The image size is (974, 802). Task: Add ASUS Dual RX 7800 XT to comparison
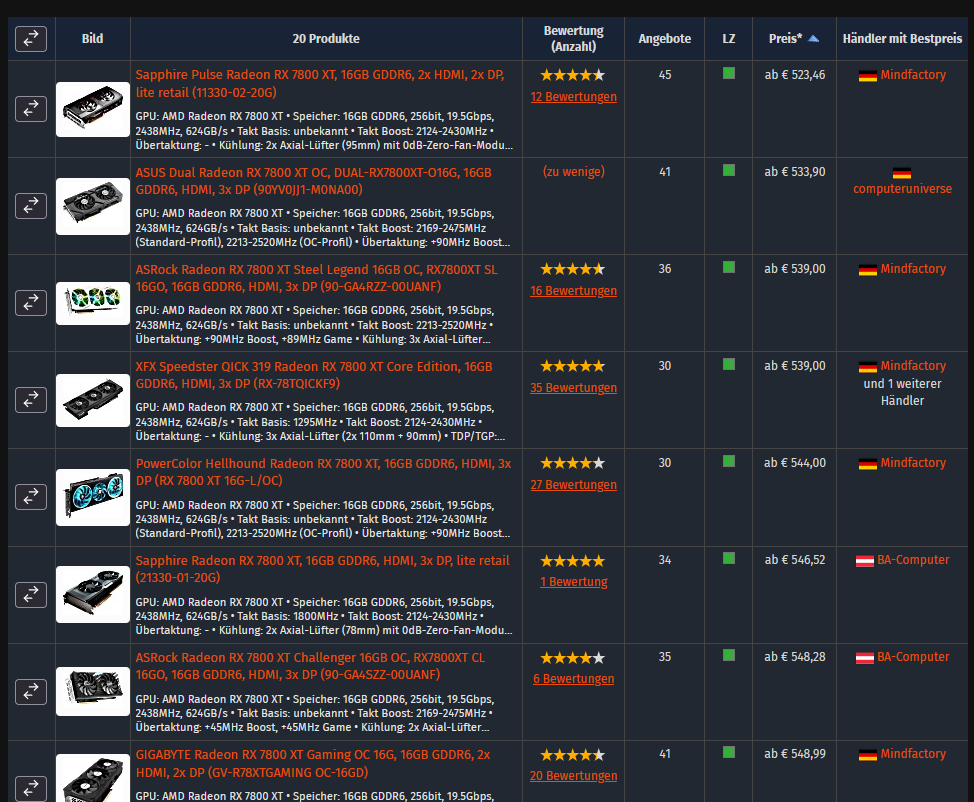[x=31, y=206]
